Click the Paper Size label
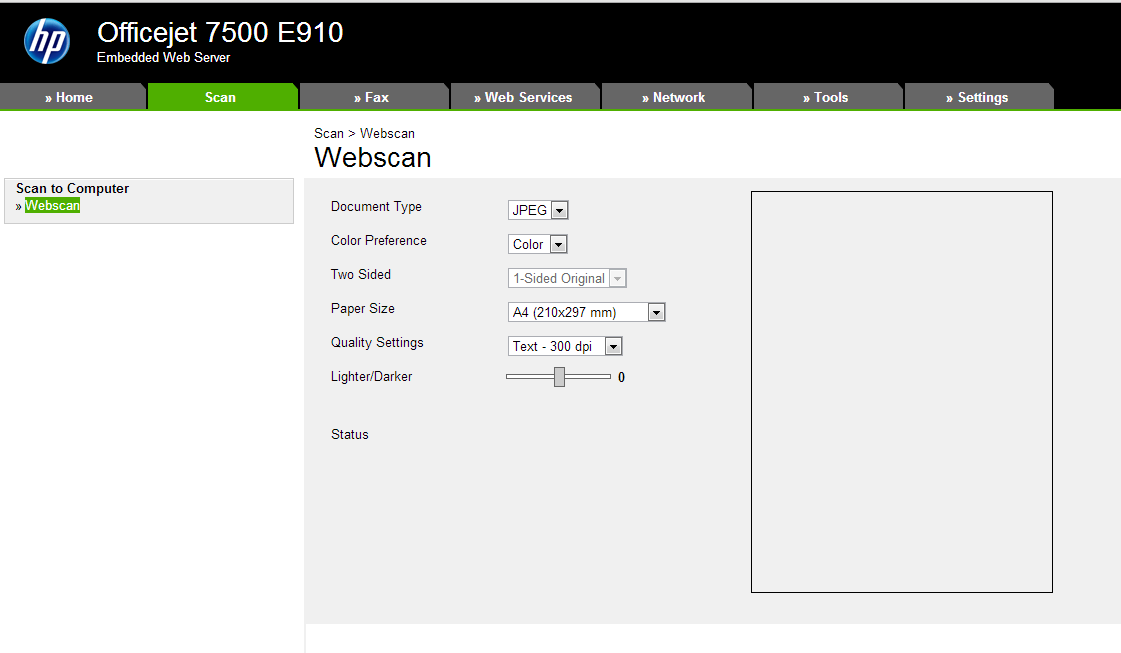The width and height of the screenshot is (1121, 653). pos(362,309)
